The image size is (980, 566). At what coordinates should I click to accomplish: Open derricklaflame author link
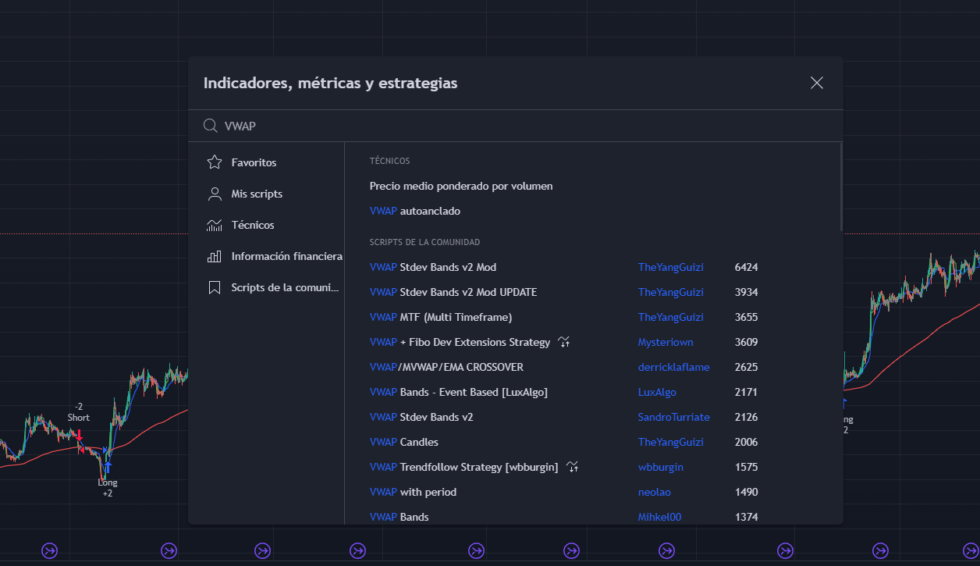coord(673,367)
